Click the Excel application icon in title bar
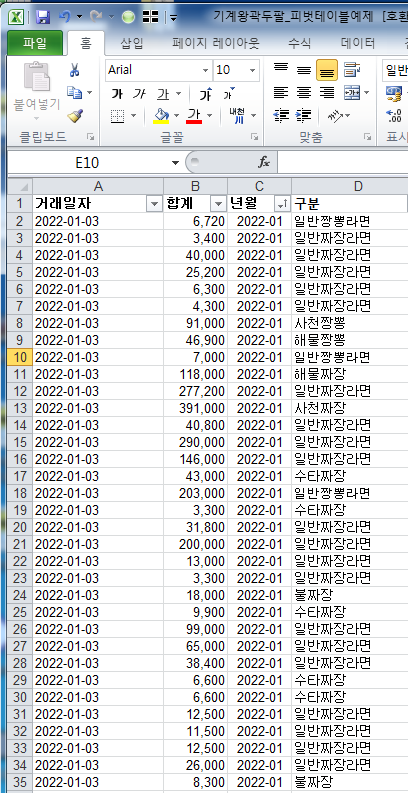408x793 pixels. (x=16, y=18)
